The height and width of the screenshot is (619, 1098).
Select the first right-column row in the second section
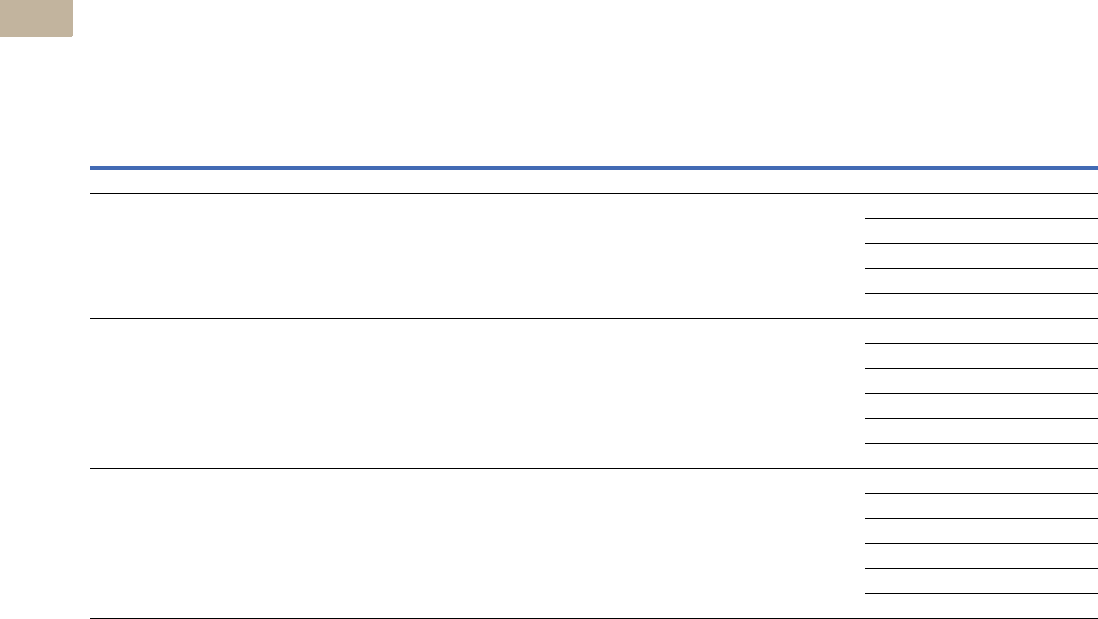pos(980,331)
